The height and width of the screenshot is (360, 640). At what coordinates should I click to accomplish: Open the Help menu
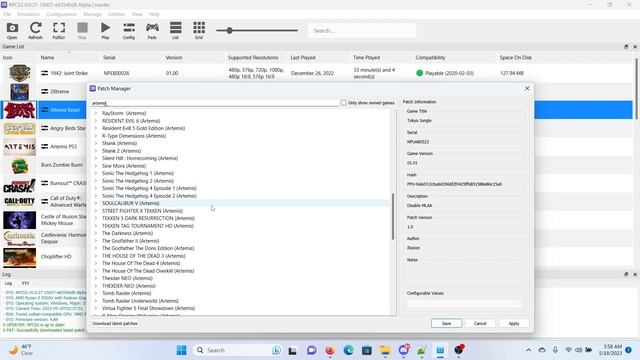154,14
